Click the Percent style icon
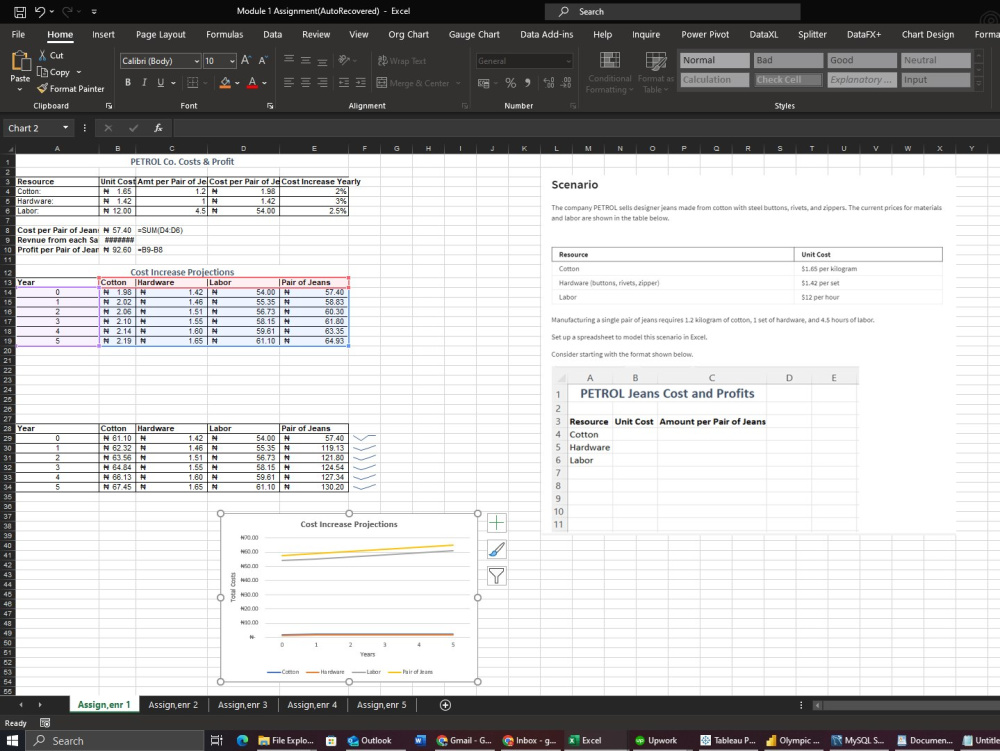The height and width of the screenshot is (751, 1000). [510, 83]
